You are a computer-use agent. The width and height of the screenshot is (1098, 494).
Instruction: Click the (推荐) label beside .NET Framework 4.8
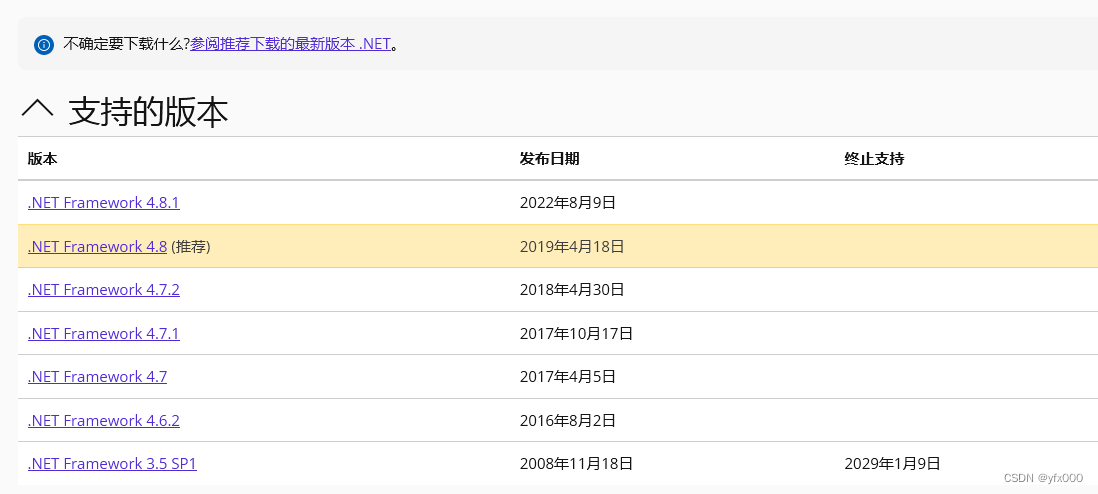pyautogui.click(x=190, y=247)
